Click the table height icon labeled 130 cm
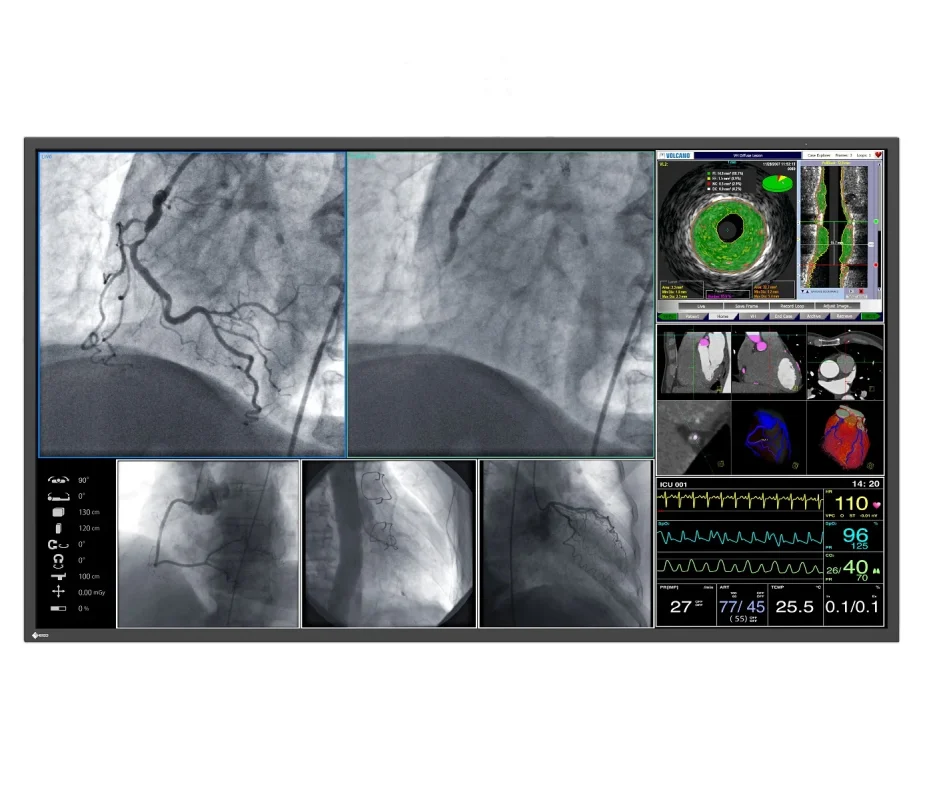Screen dimensions: 933x800 point(58,511)
